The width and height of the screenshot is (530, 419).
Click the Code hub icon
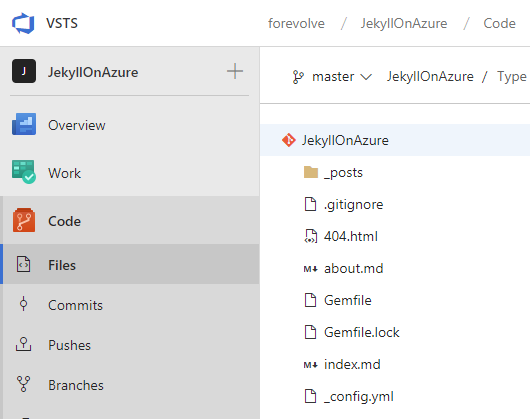point(24,220)
